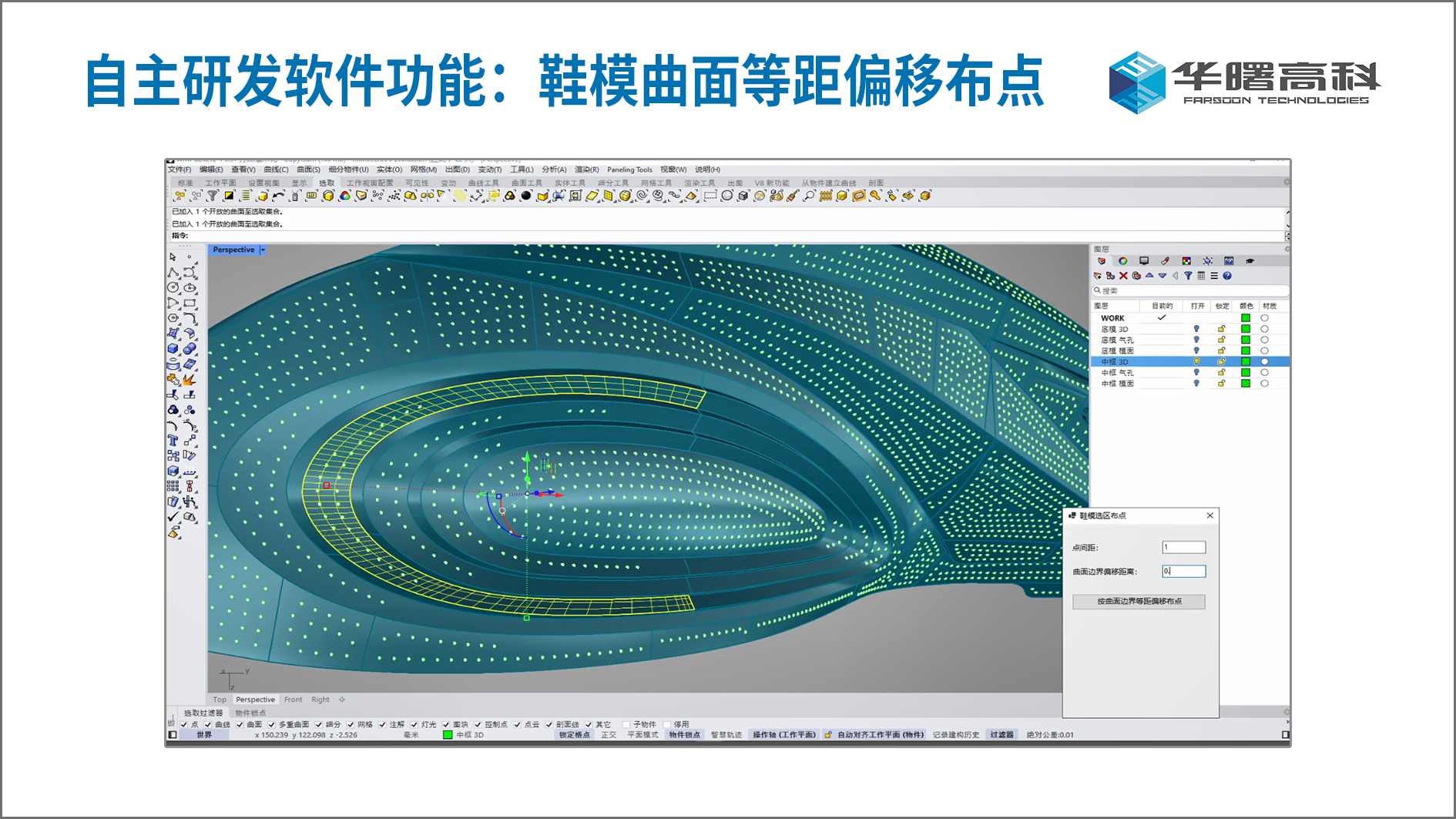
Task: Click the 点间距 input field
Action: [x=1183, y=548]
